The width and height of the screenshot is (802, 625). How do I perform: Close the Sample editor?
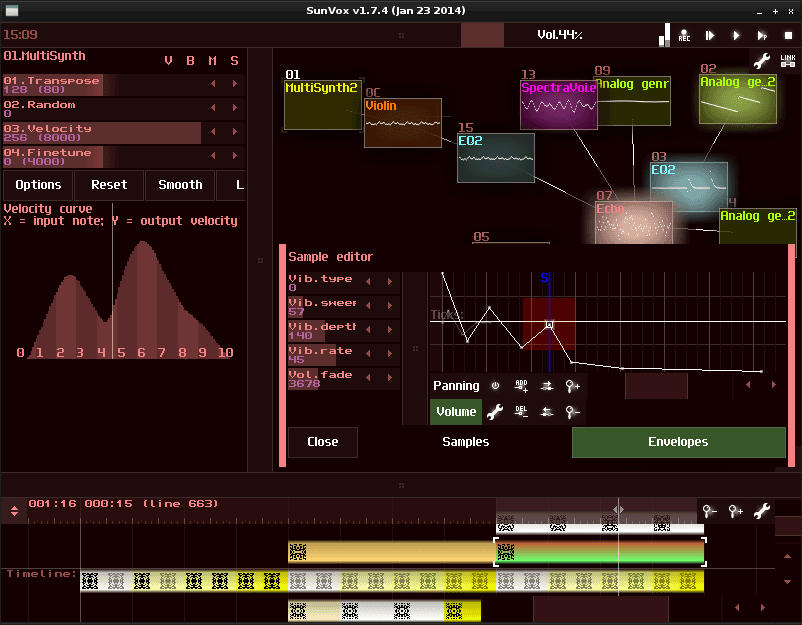coord(323,442)
